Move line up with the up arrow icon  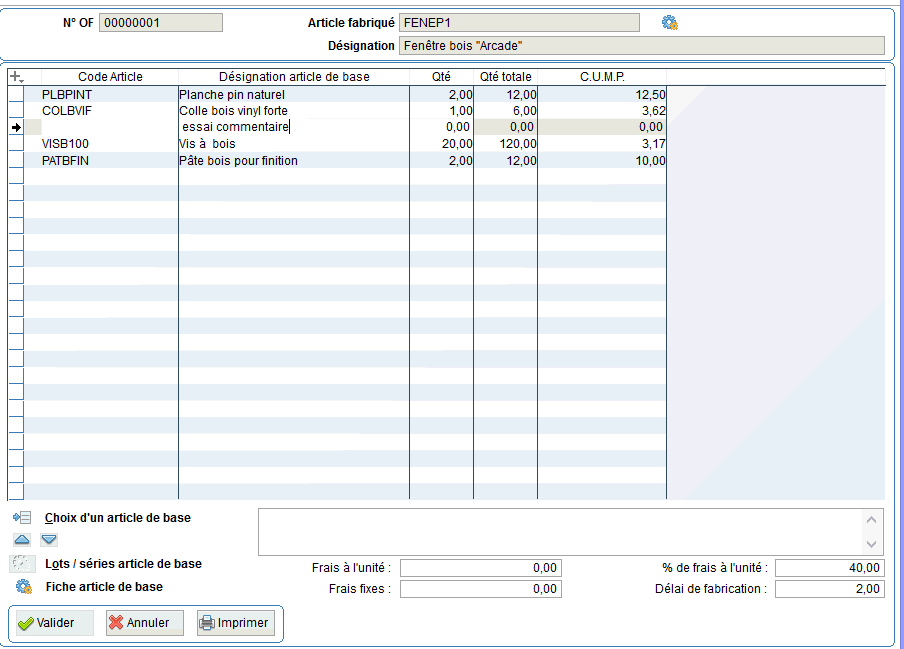[22, 540]
